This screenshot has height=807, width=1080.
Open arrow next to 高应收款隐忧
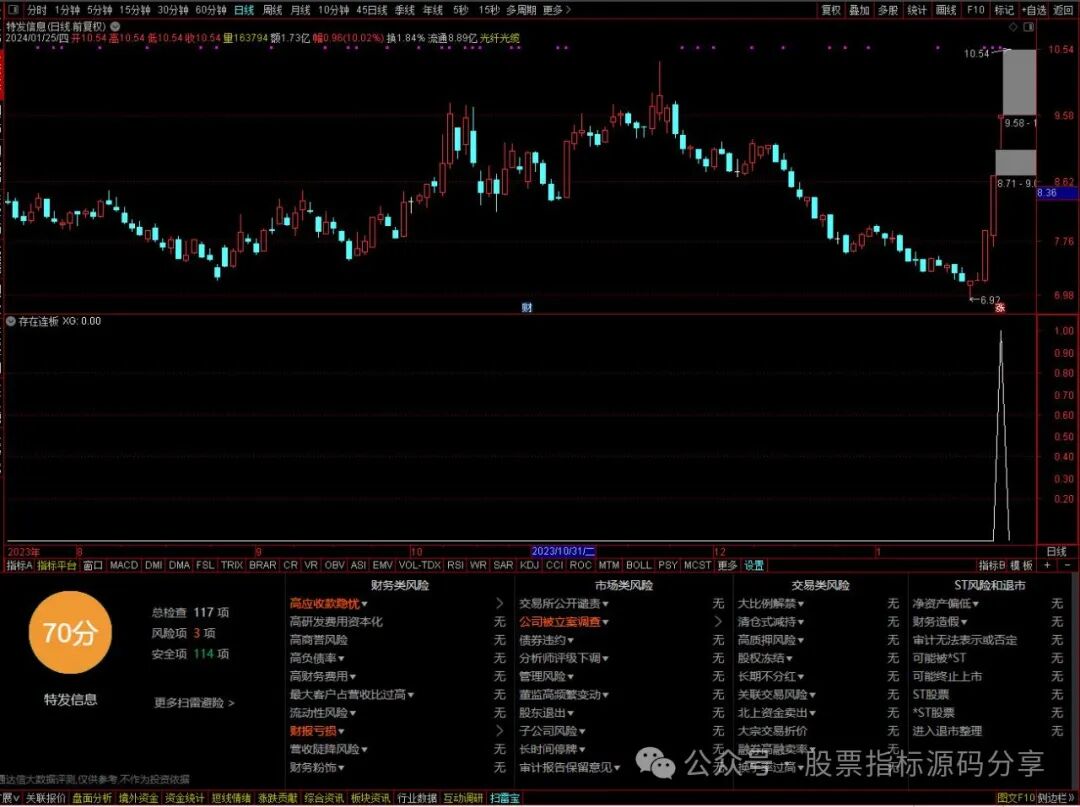pyautogui.click(x=499, y=603)
